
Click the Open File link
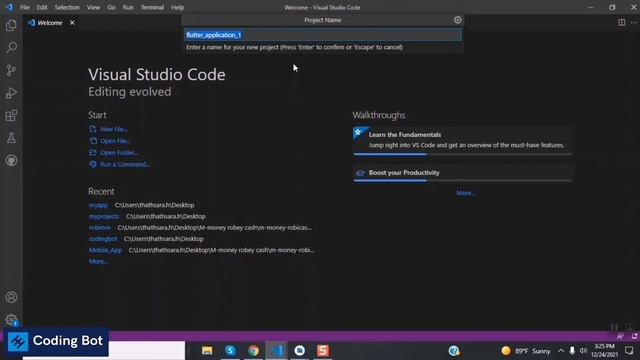[x=115, y=141]
